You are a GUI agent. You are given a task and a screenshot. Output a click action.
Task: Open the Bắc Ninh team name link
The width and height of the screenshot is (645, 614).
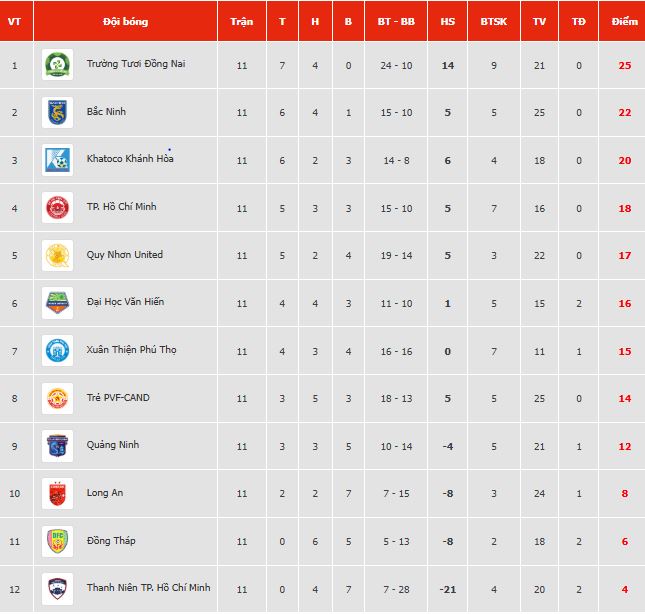click(x=106, y=112)
